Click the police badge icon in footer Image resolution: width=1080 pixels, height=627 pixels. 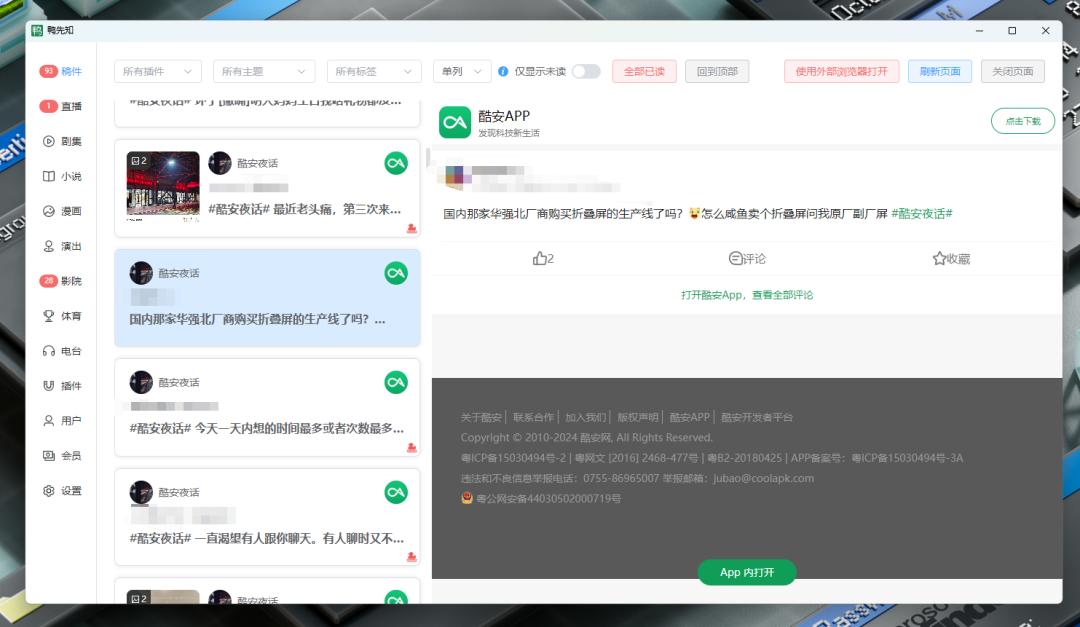coord(467,498)
